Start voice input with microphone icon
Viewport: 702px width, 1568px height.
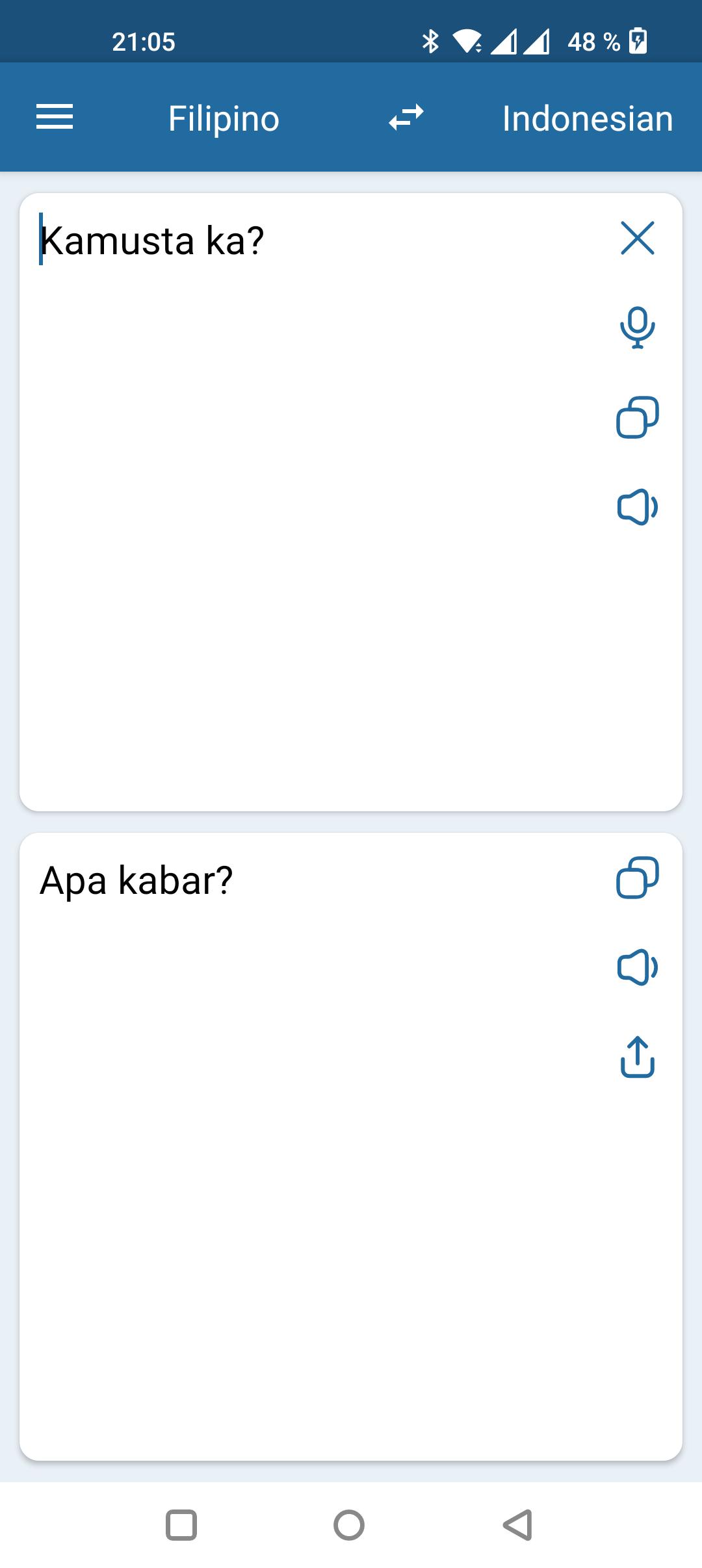click(638, 328)
